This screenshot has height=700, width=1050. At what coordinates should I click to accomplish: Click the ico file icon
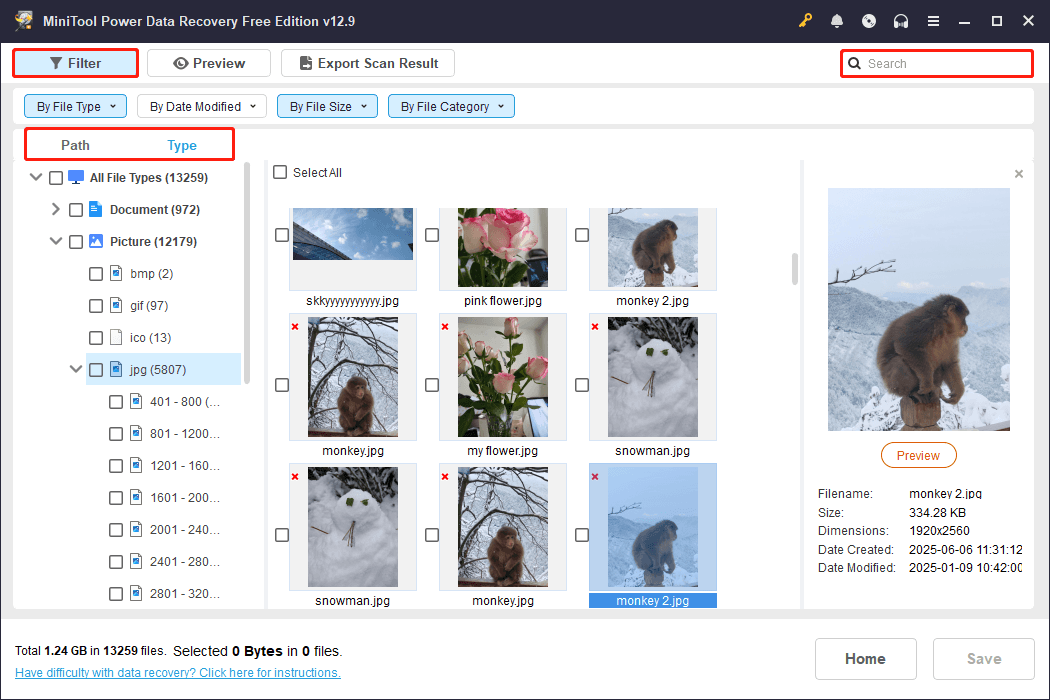[x=116, y=338]
